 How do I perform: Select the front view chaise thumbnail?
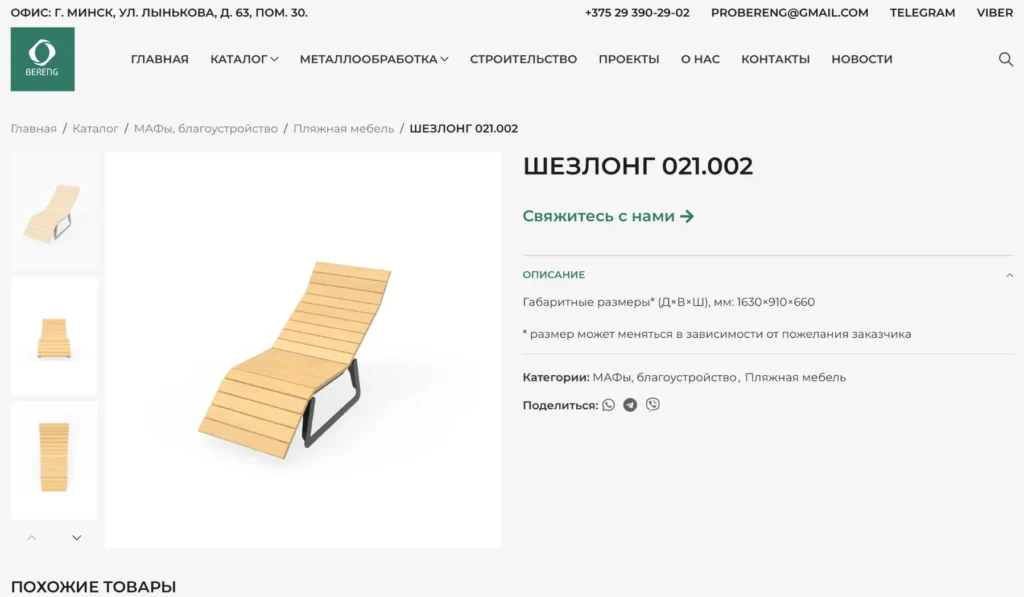(54, 336)
